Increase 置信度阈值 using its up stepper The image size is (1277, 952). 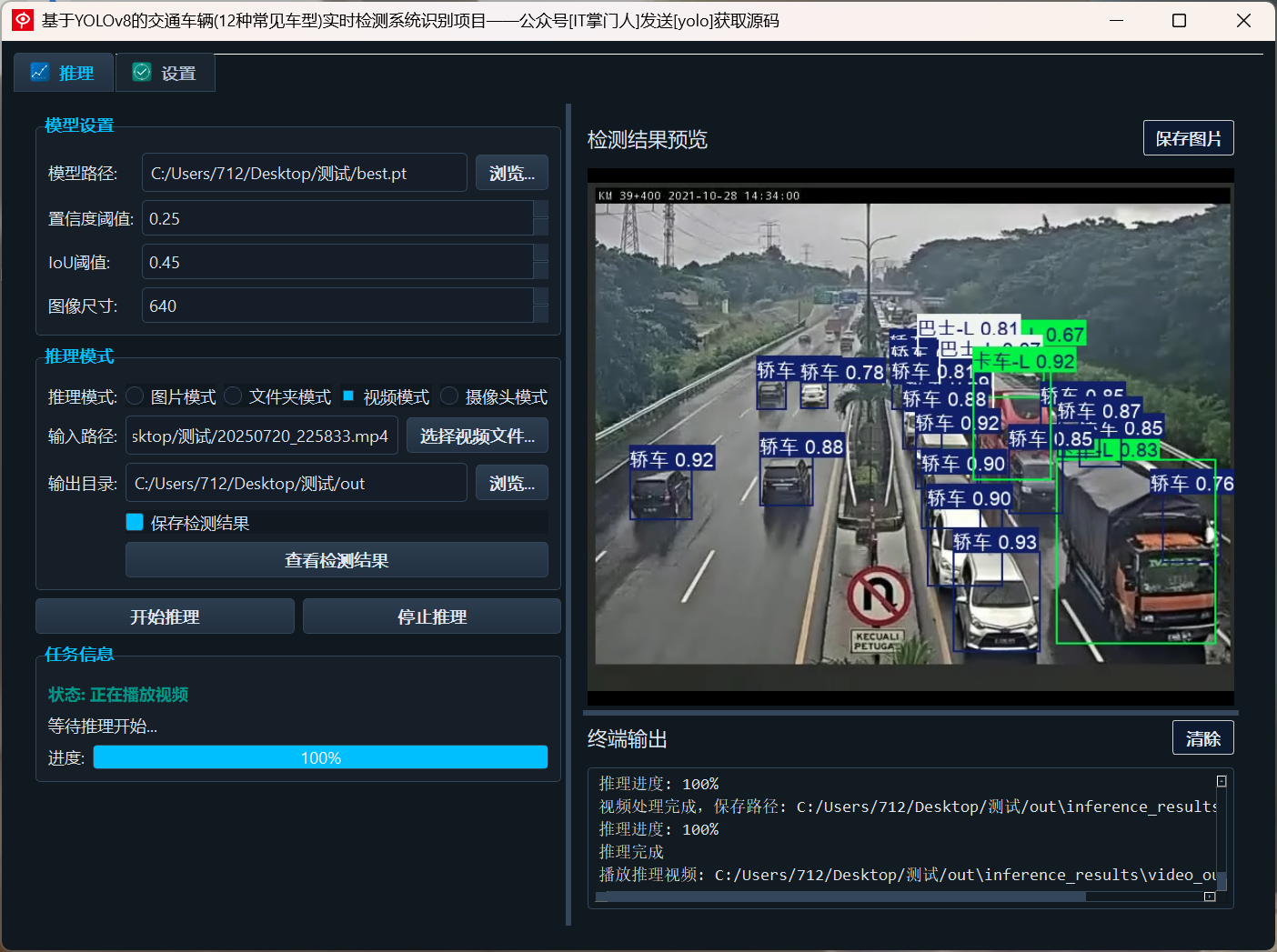pyautogui.click(x=542, y=210)
